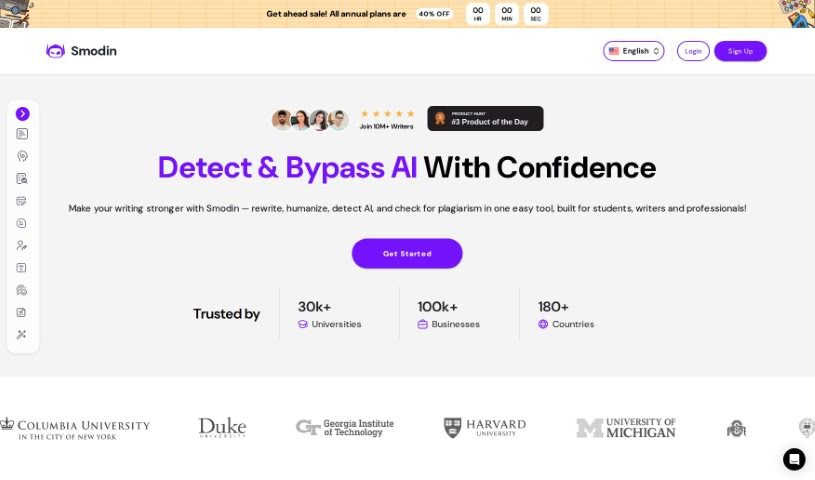Open the person-with-pen humanizer icon

[x=22, y=245]
